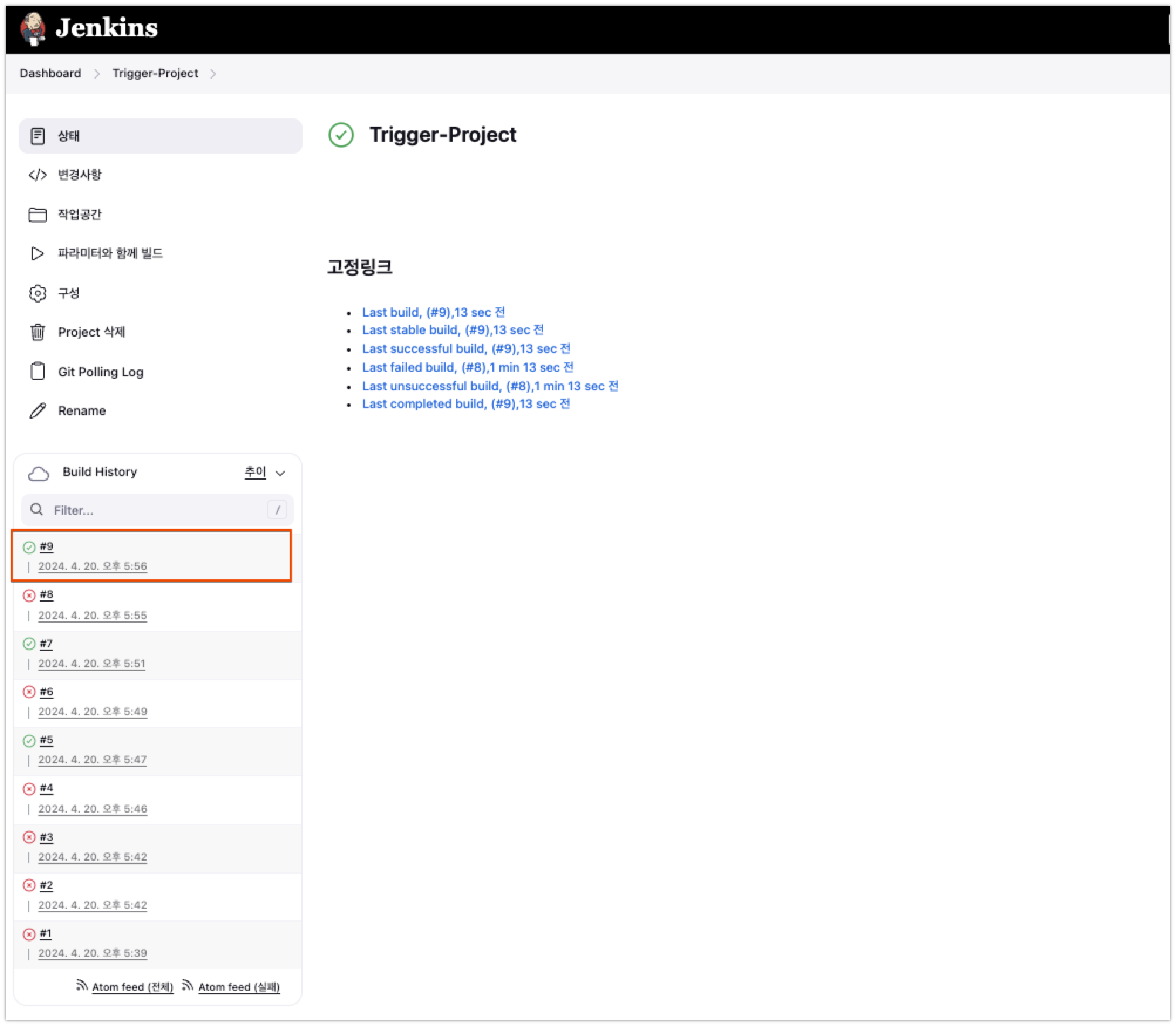Viewport: 1176px width, 1026px height.
Task: Click the Jenkins title text in header
Action: (107, 28)
